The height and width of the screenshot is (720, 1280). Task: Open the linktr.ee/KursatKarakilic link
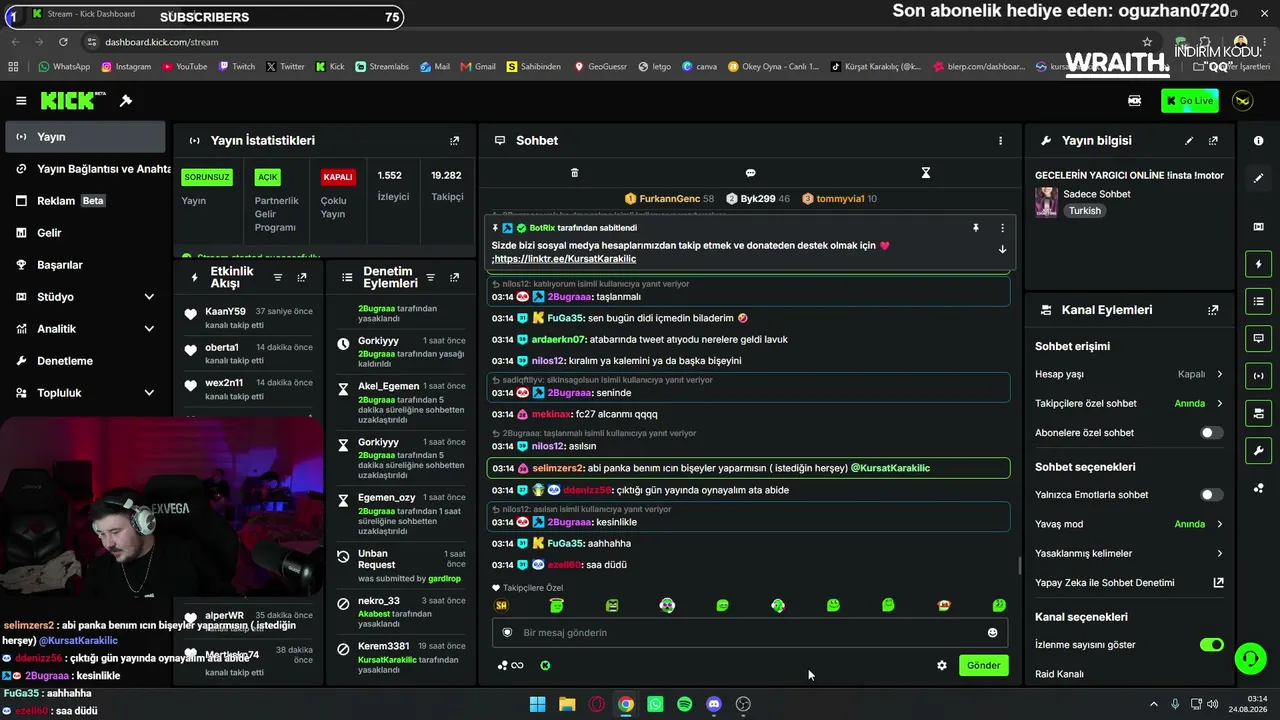tap(565, 259)
